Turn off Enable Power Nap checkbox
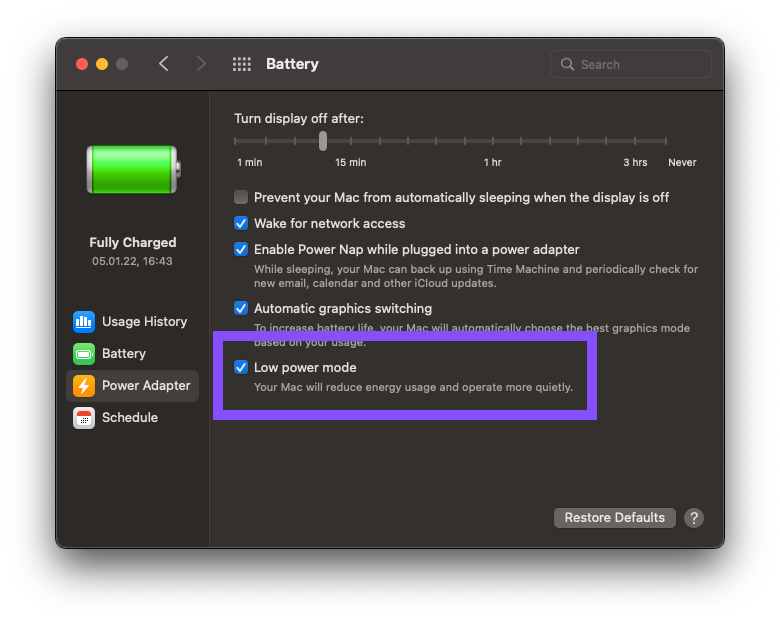The width and height of the screenshot is (780, 622). pos(241,250)
